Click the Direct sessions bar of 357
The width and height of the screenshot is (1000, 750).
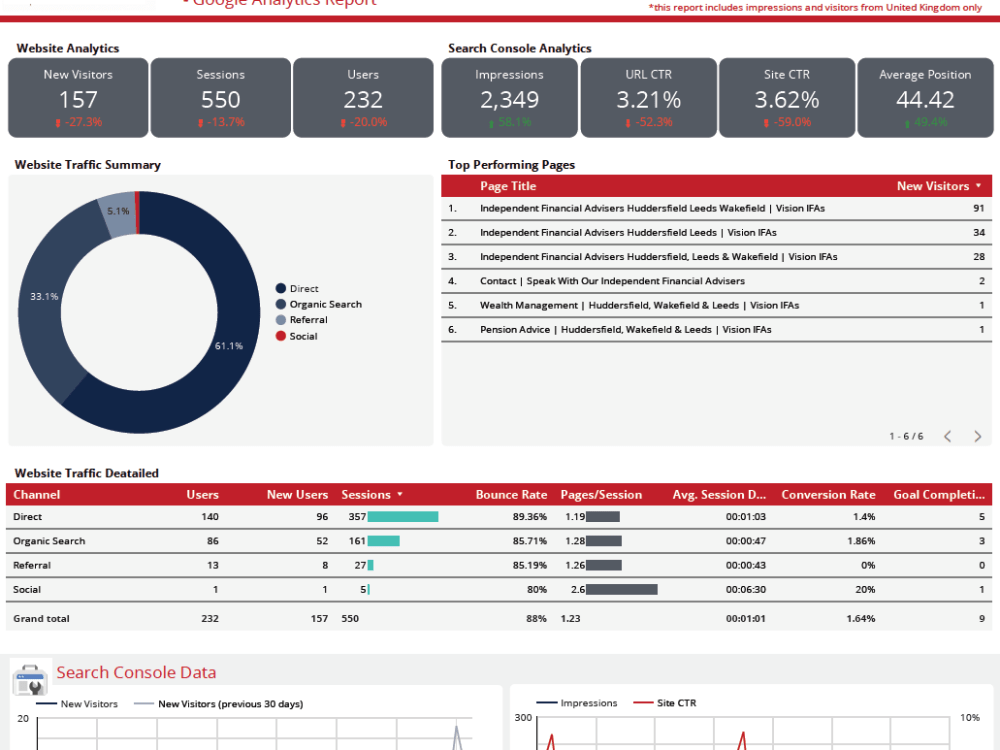pos(402,517)
